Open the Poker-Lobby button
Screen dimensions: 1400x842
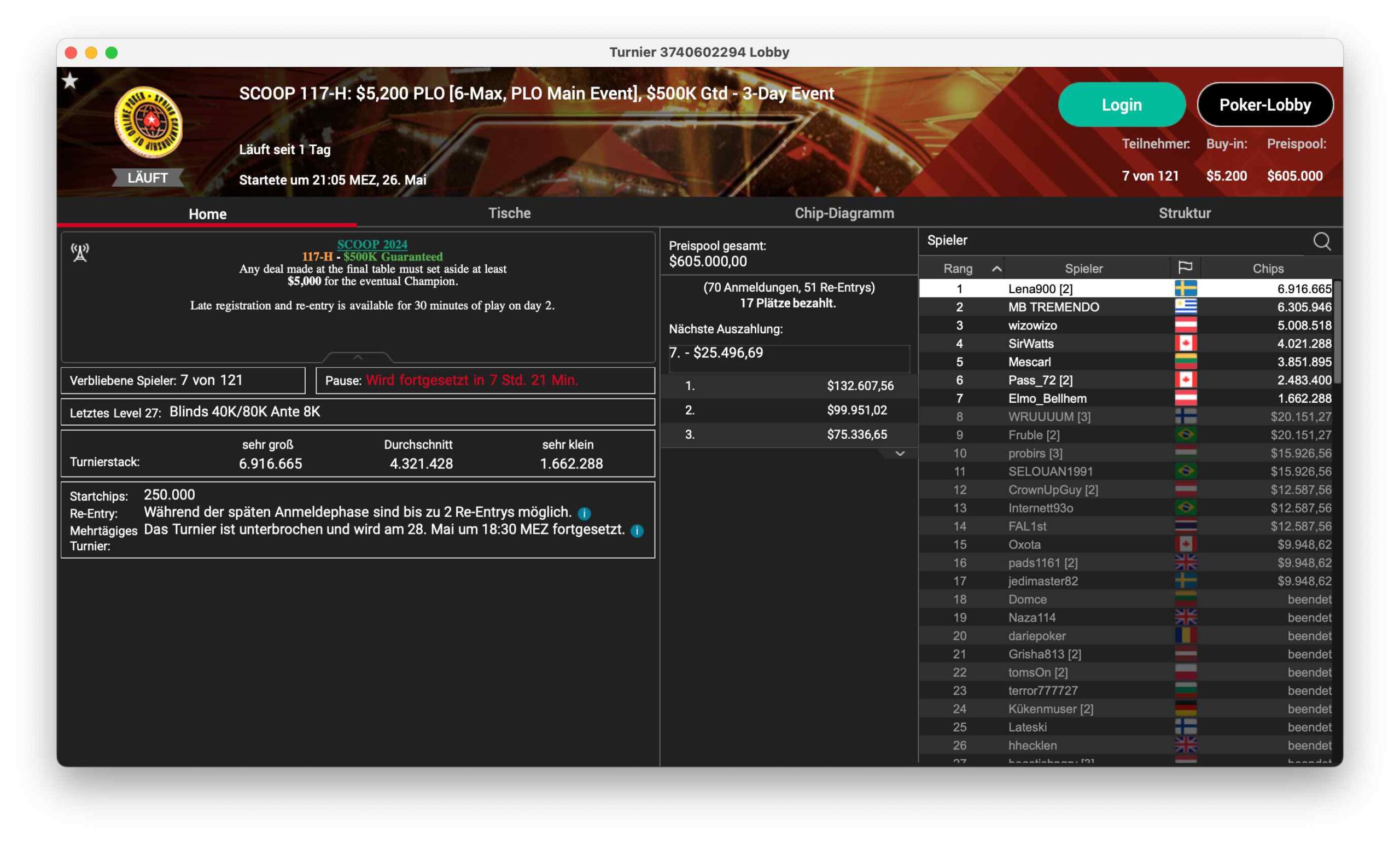[1264, 104]
